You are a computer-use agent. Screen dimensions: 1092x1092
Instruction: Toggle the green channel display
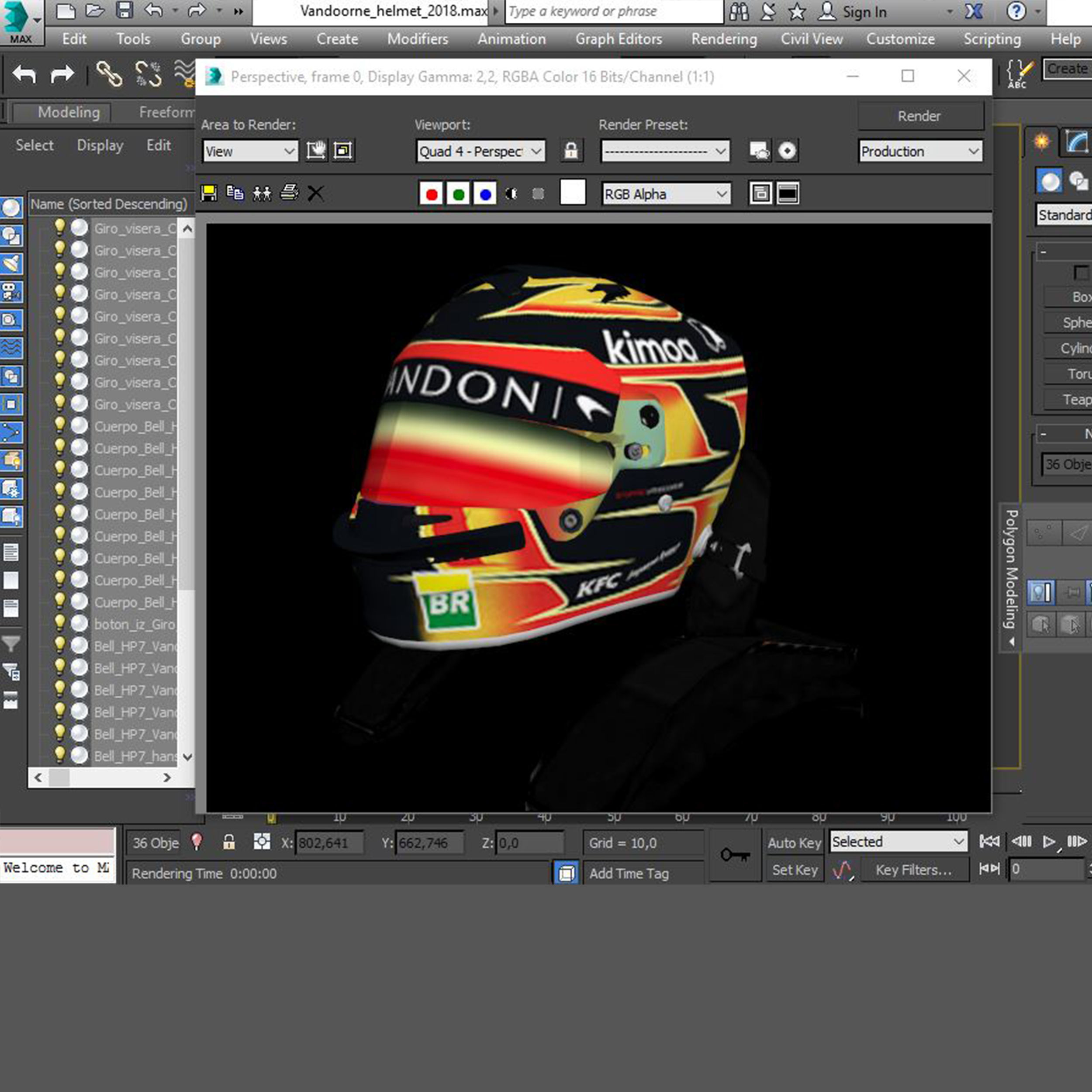458,194
